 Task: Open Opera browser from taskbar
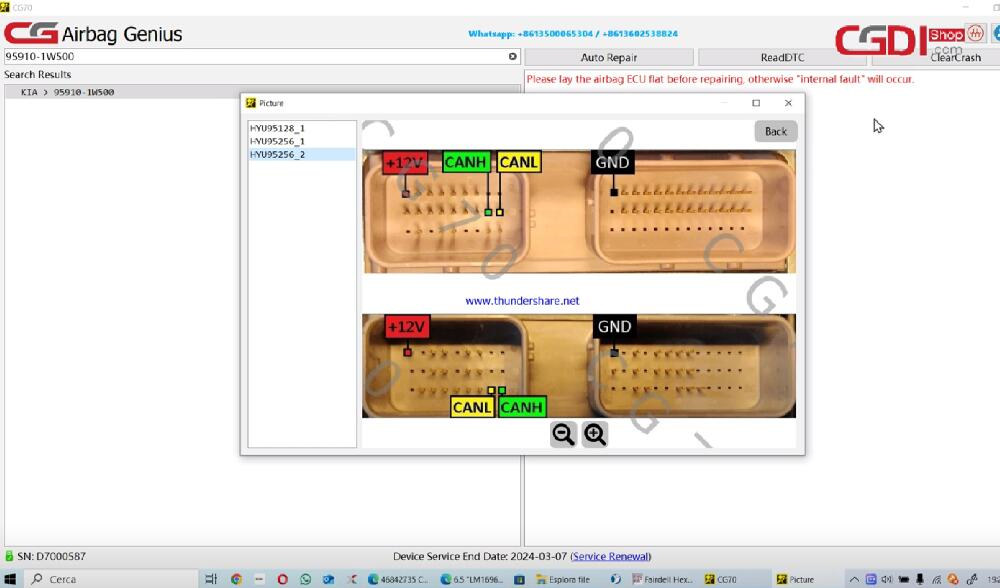(x=283, y=579)
